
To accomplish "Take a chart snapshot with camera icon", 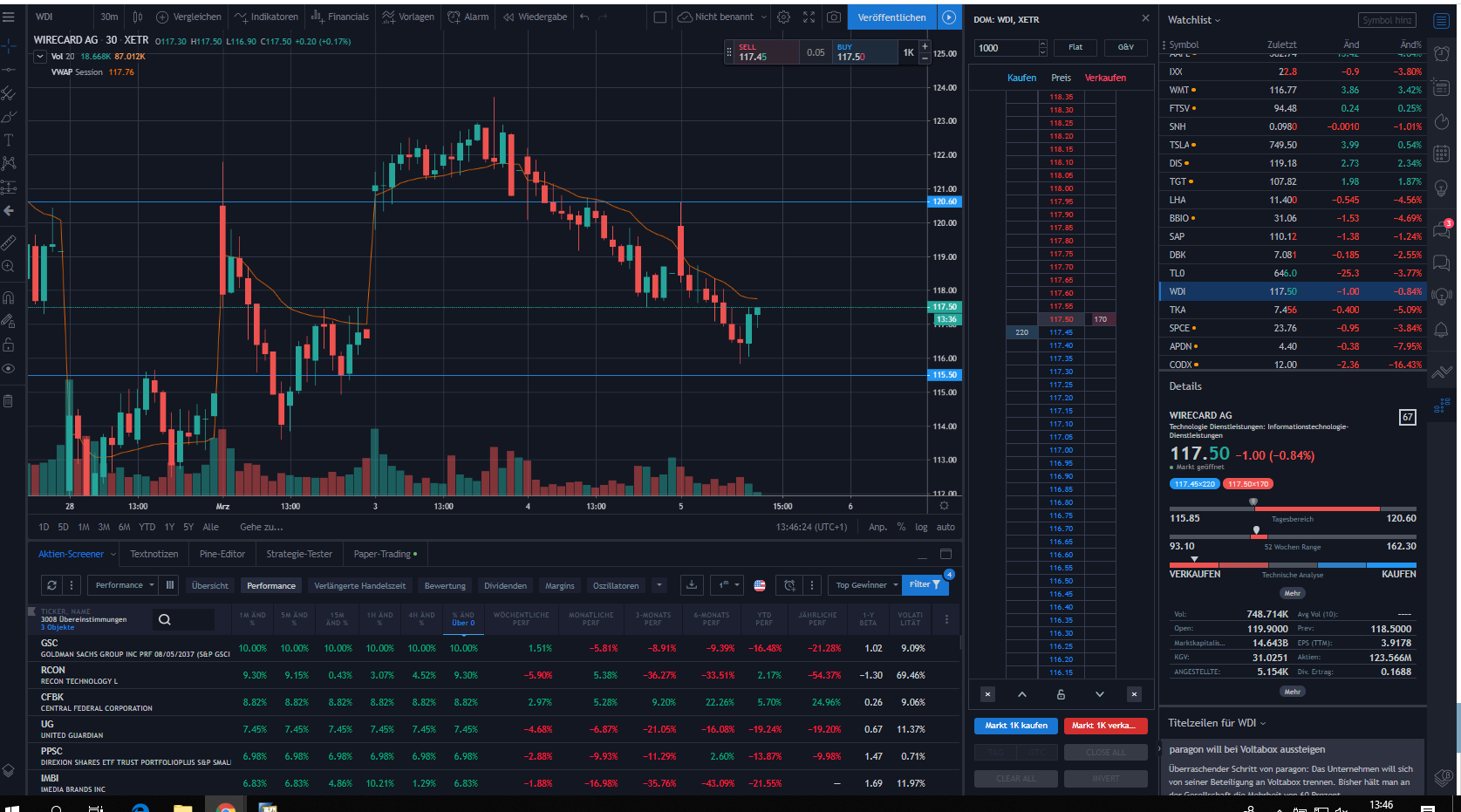I will point(834,17).
